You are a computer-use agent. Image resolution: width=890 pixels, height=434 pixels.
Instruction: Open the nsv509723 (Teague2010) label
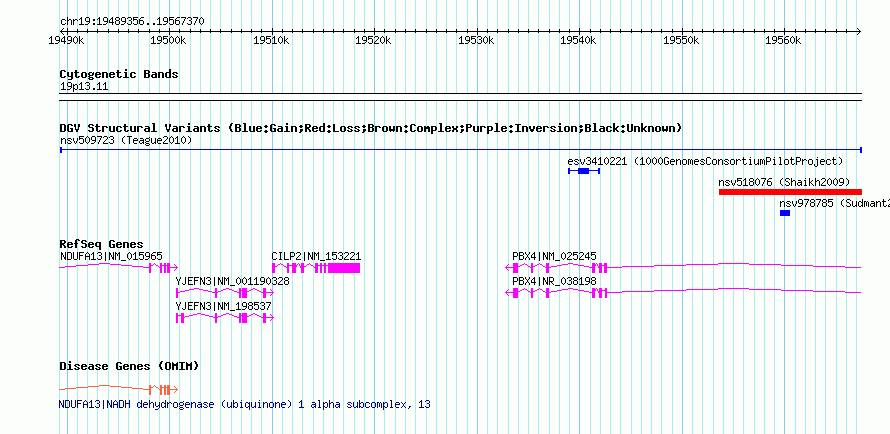[125, 140]
